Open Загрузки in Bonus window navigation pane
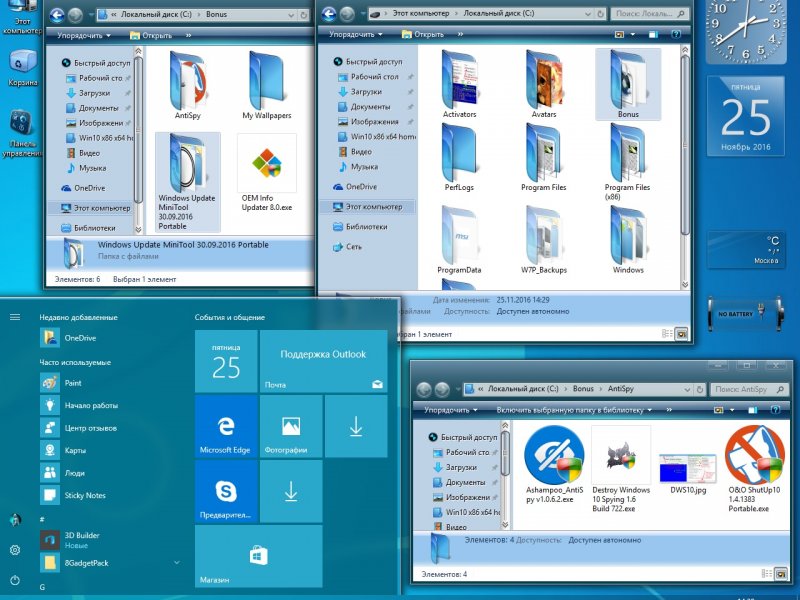800x600 pixels. [94, 93]
